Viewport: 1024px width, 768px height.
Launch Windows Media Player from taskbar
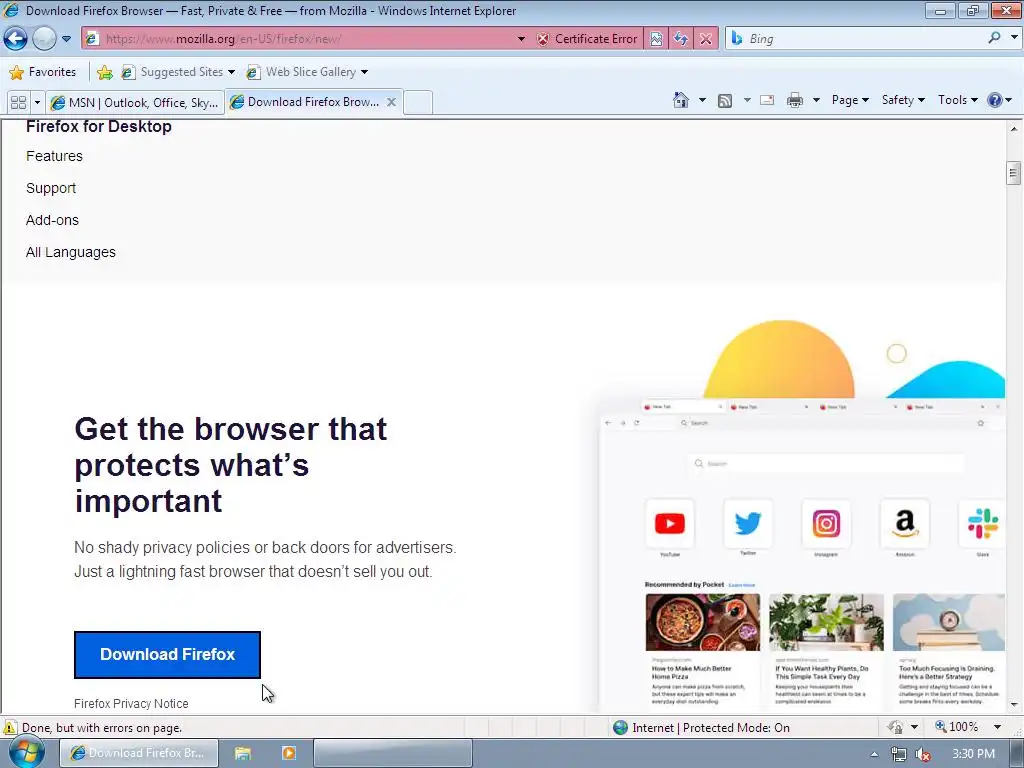pos(288,753)
